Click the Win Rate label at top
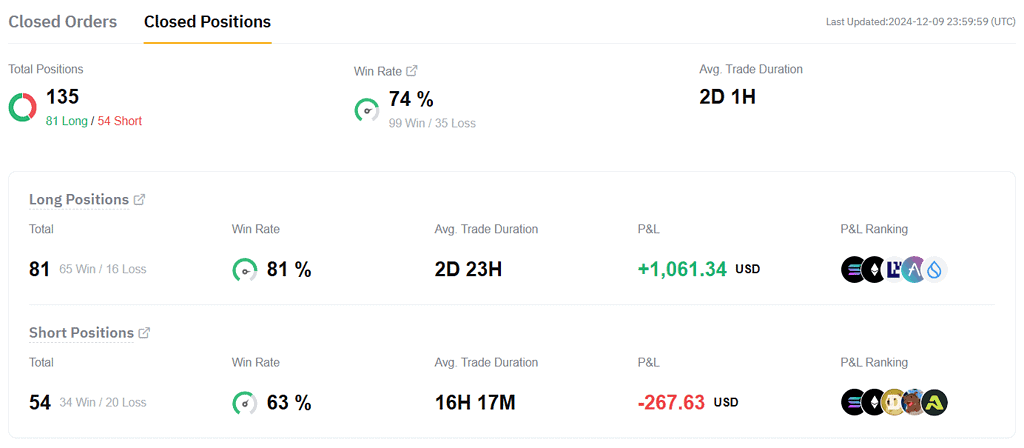This screenshot has height=448, width=1024. [x=377, y=71]
